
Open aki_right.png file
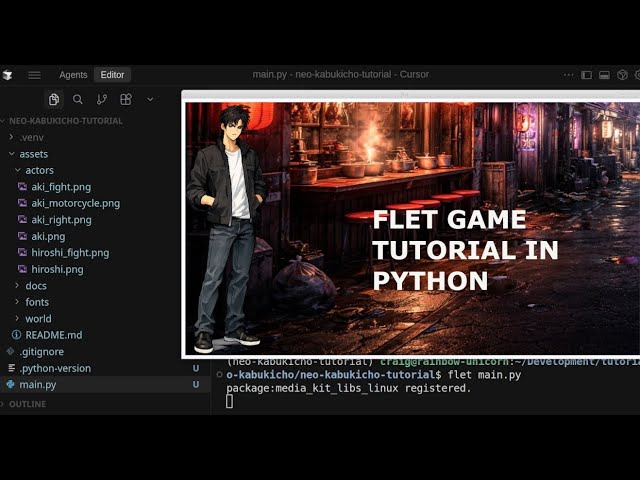coord(62,220)
